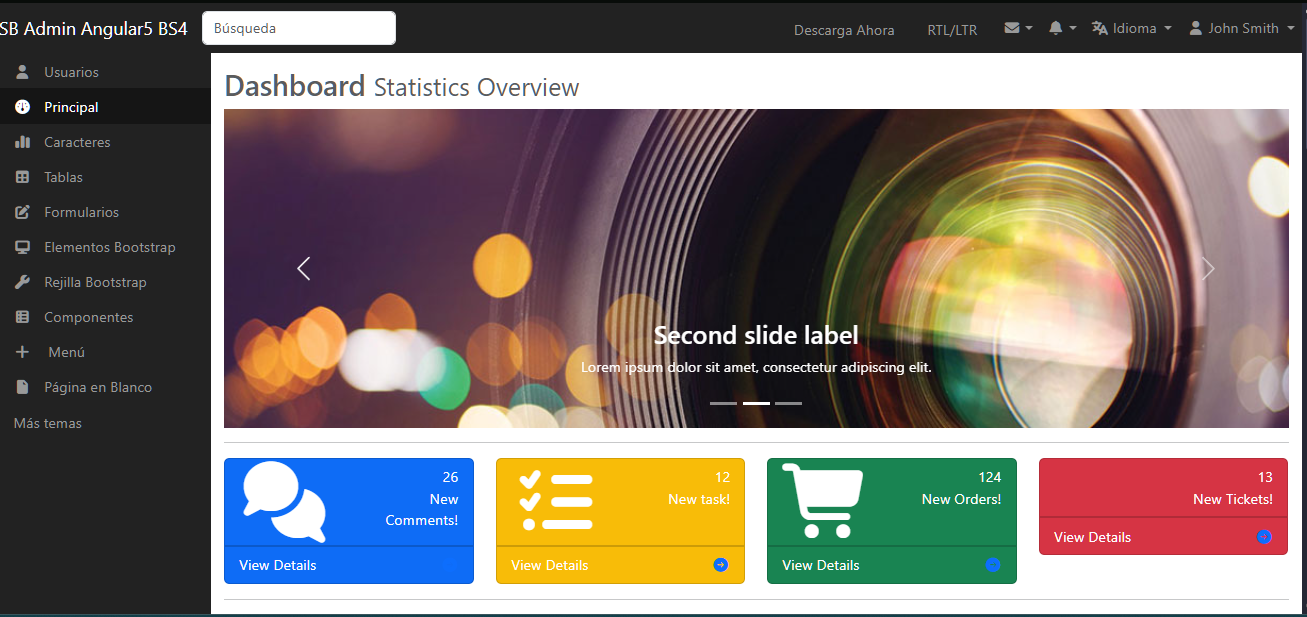Image resolution: width=1307 pixels, height=617 pixels.
Task: Click the Formularios edit icon
Action: click(x=22, y=212)
